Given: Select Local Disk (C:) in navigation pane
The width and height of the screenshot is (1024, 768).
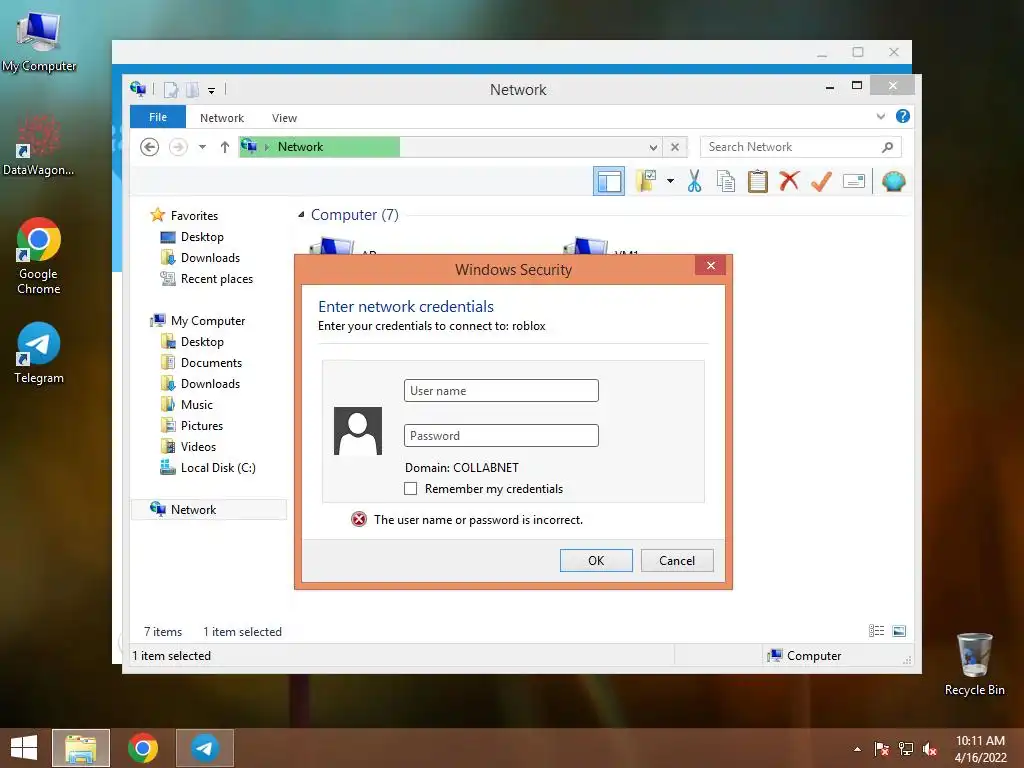Looking at the screenshot, I should [218, 468].
